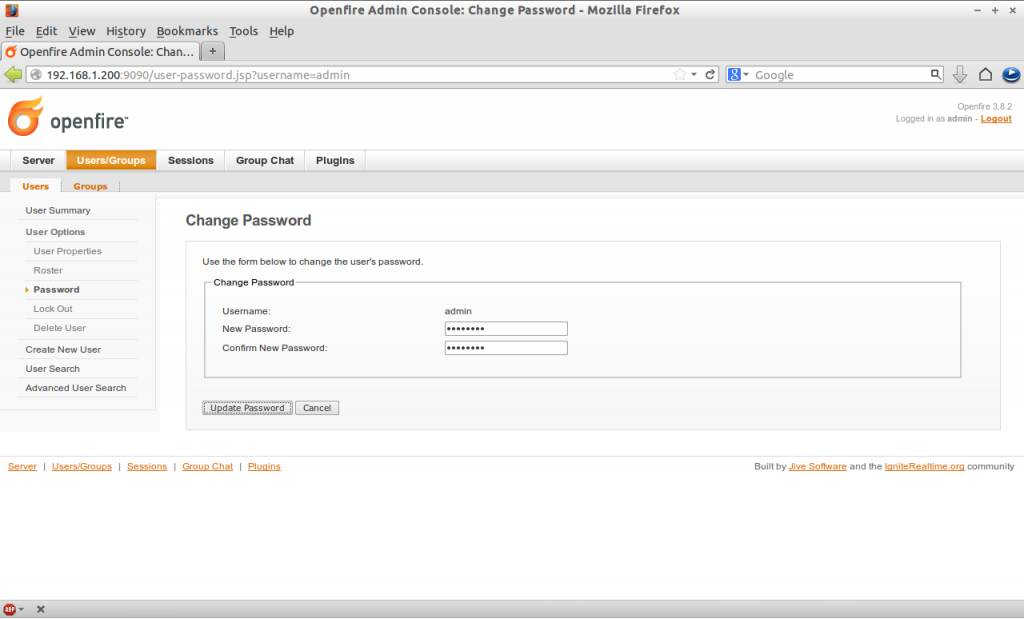Reload the page with the refresh icon

pyautogui.click(x=710, y=74)
